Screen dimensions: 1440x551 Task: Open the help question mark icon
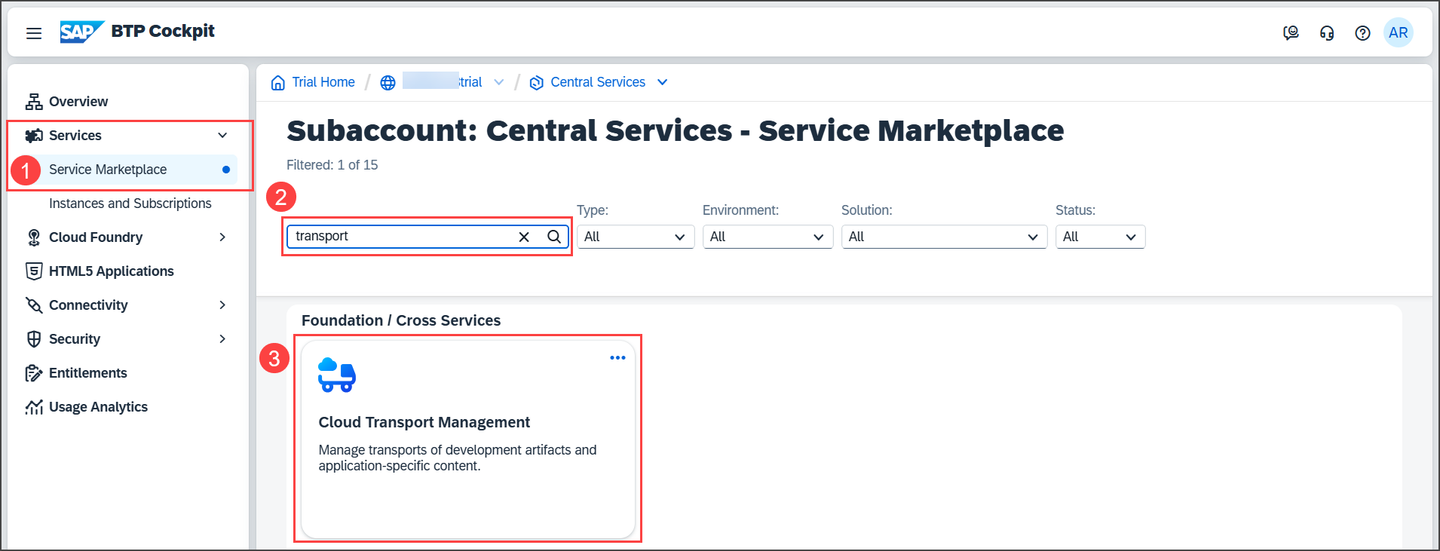[x=1362, y=33]
